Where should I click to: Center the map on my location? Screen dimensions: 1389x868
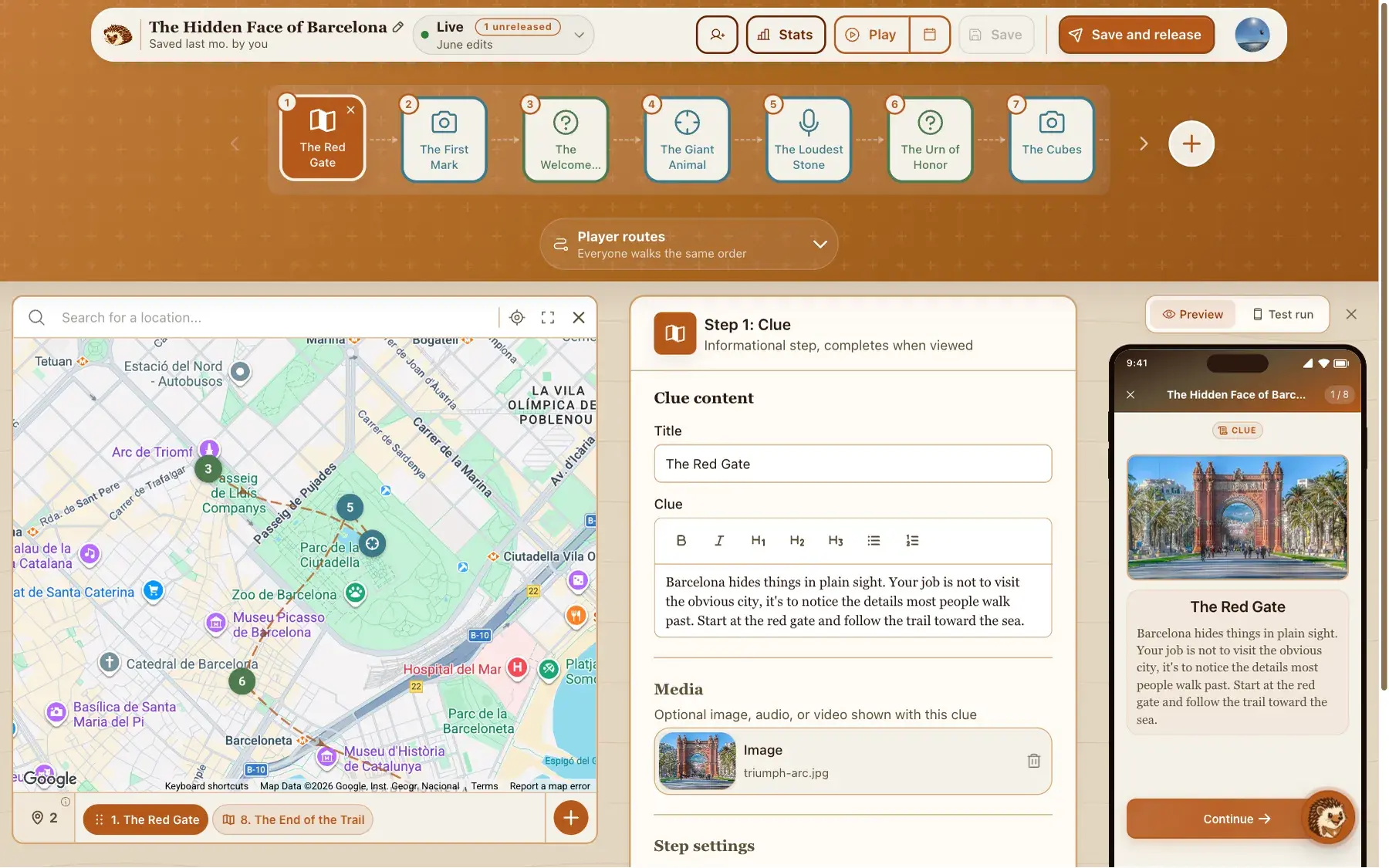(x=517, y=317)
